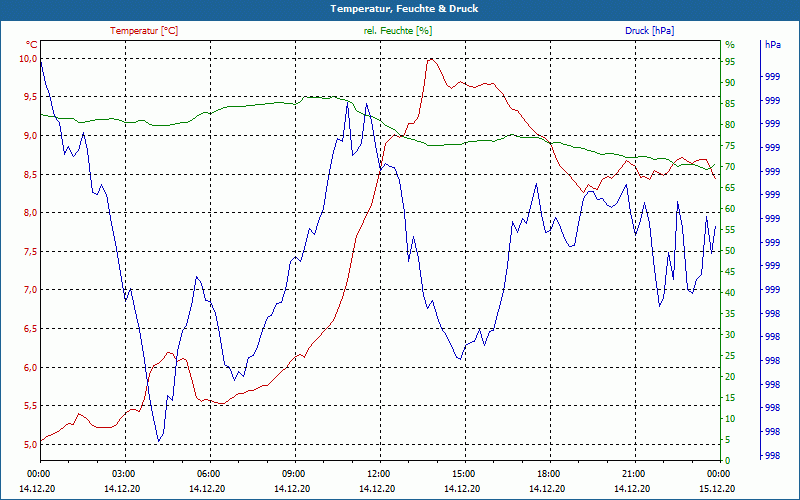Click the 30 value on humidity axis
The width and height of the screenshot is (800, 500).
coord(730,335)
